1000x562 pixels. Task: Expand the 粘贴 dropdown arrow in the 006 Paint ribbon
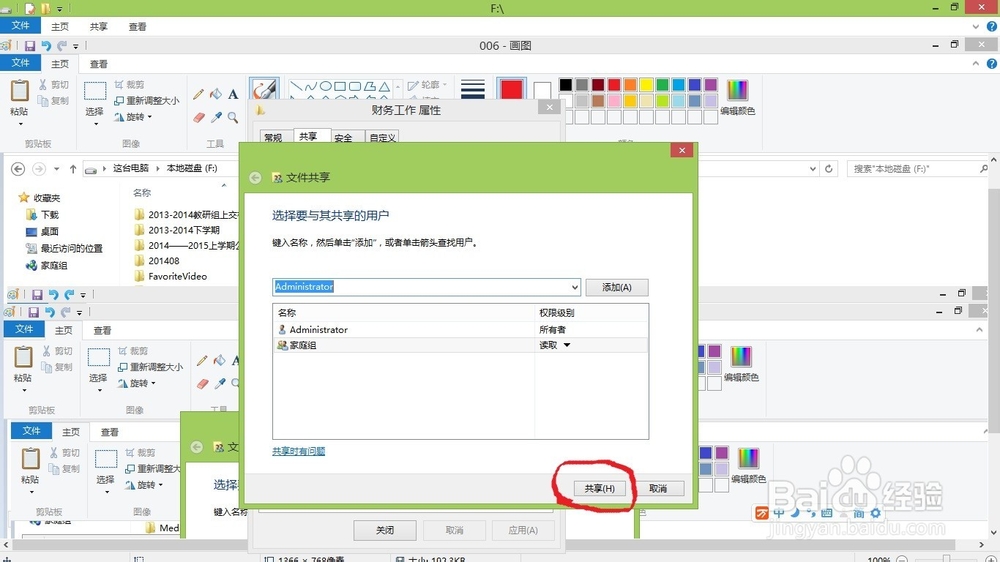click(19, 124)
